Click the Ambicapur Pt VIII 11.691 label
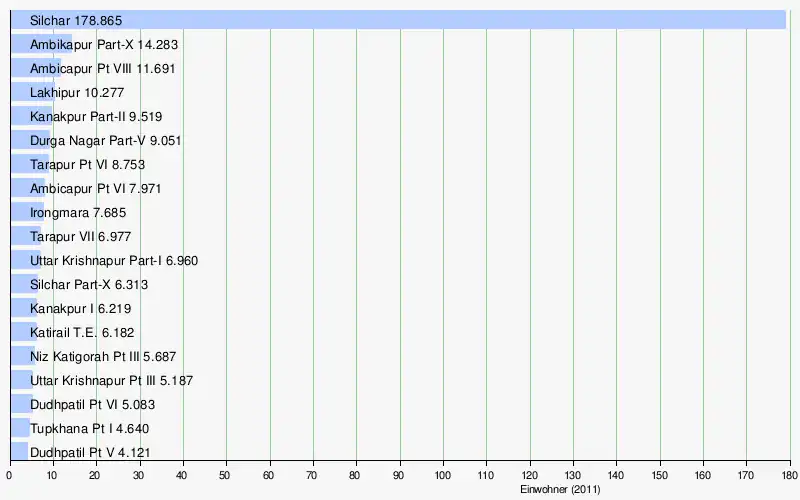The width and height of the screenshot is (800, 500). (x=103, y=68)
